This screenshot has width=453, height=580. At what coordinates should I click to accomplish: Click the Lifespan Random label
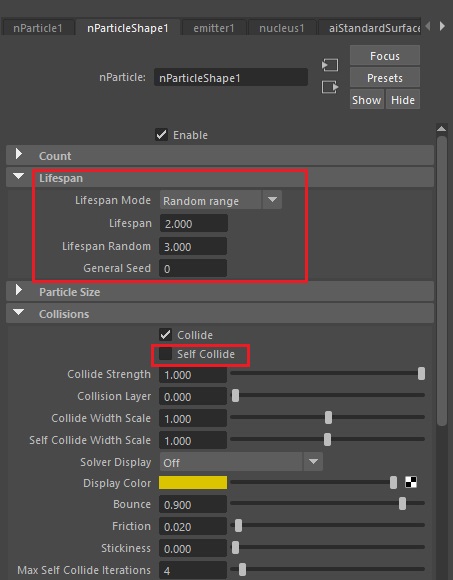[107, 246]
